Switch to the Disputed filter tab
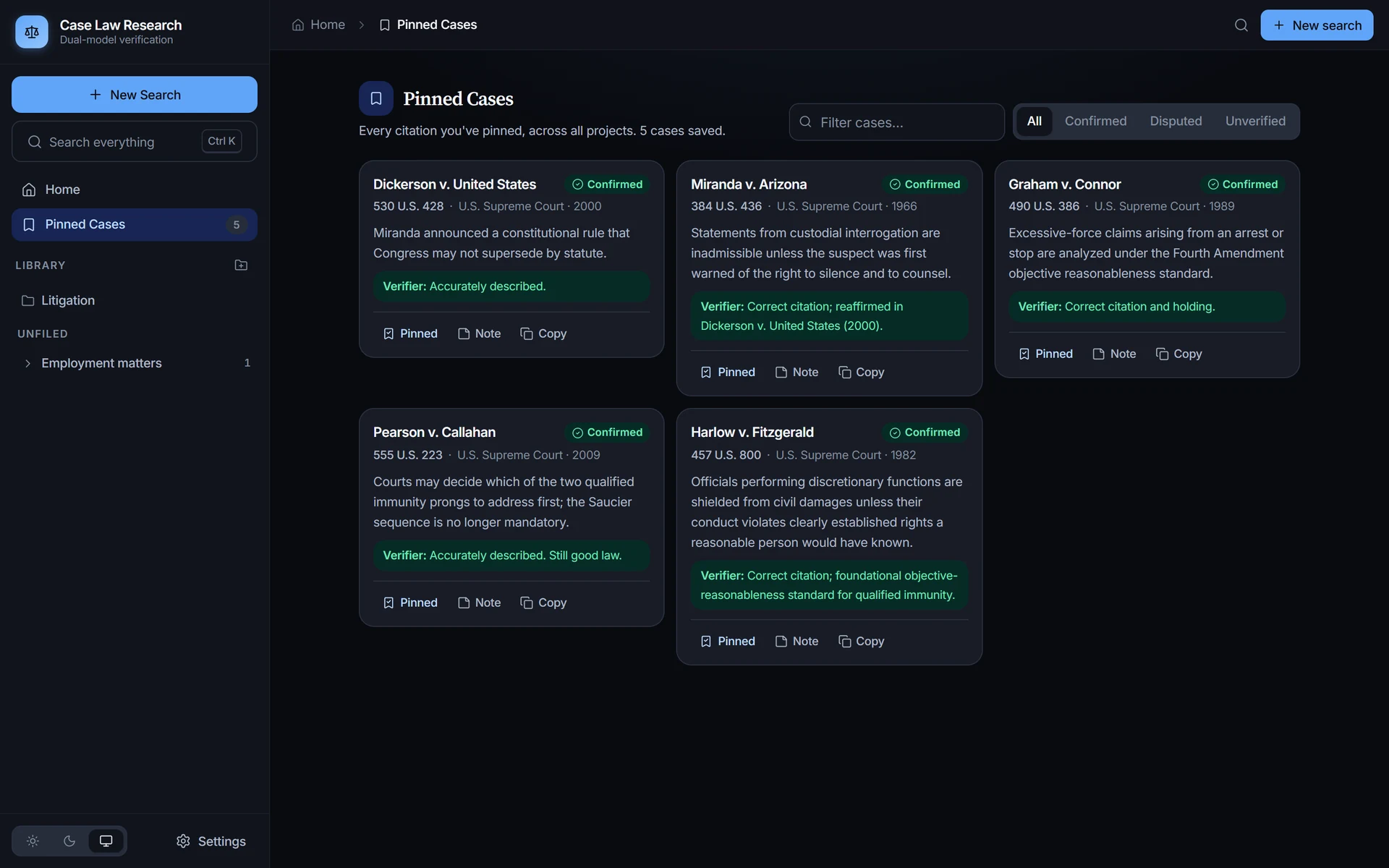The height and width of the screenshot is (868, 1389). click(1176, 122)
